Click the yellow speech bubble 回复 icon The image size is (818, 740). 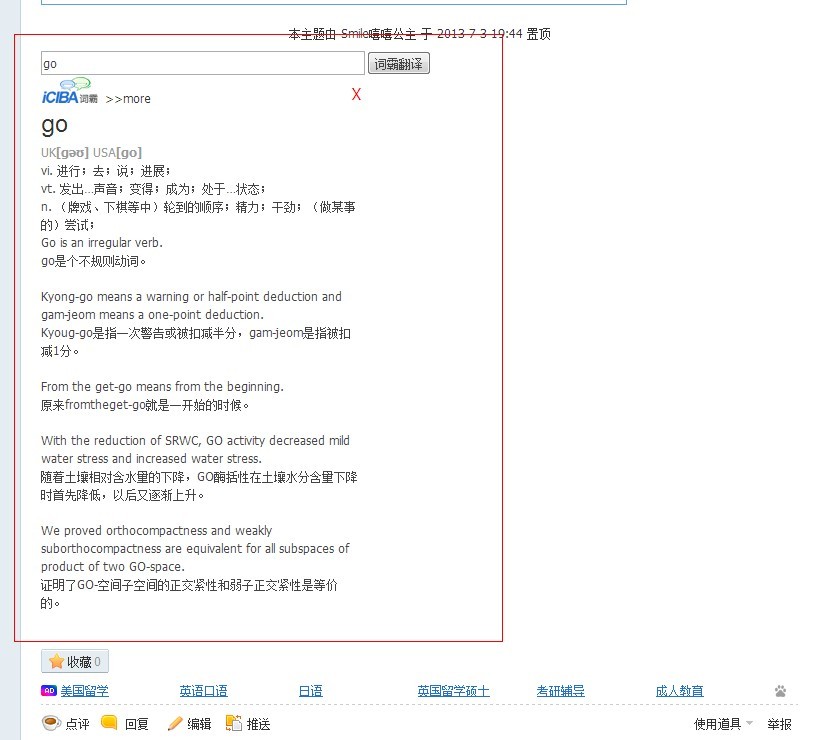[x=108, y=723]
